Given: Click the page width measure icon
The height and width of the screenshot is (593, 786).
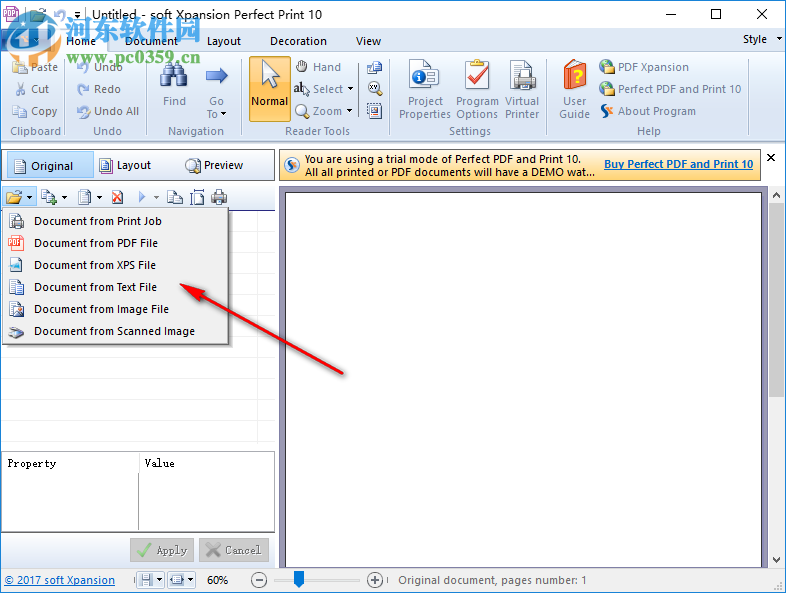Looking at the screenshot, I should (x=197, y=197).
